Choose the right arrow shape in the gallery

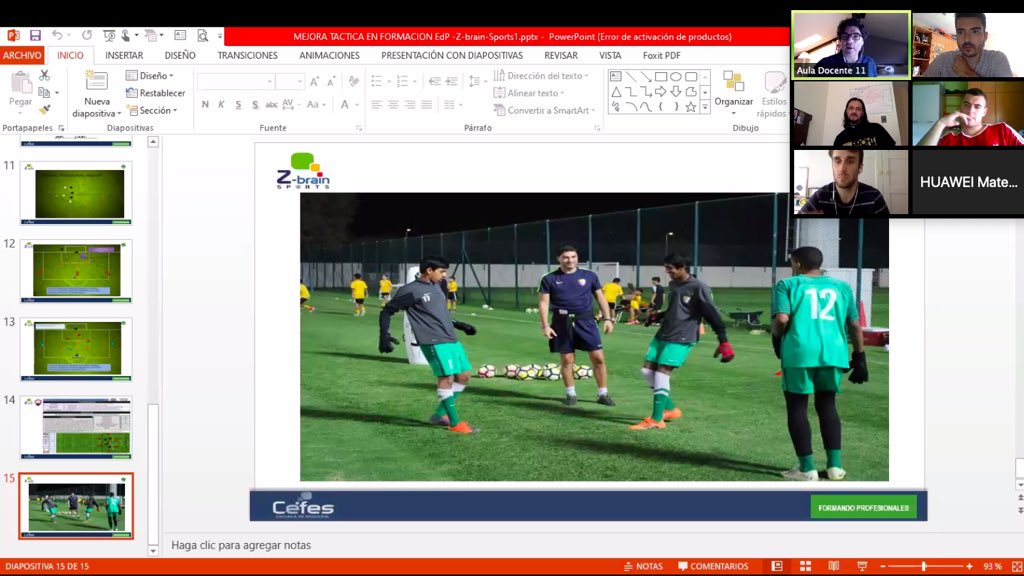(661, 92)
